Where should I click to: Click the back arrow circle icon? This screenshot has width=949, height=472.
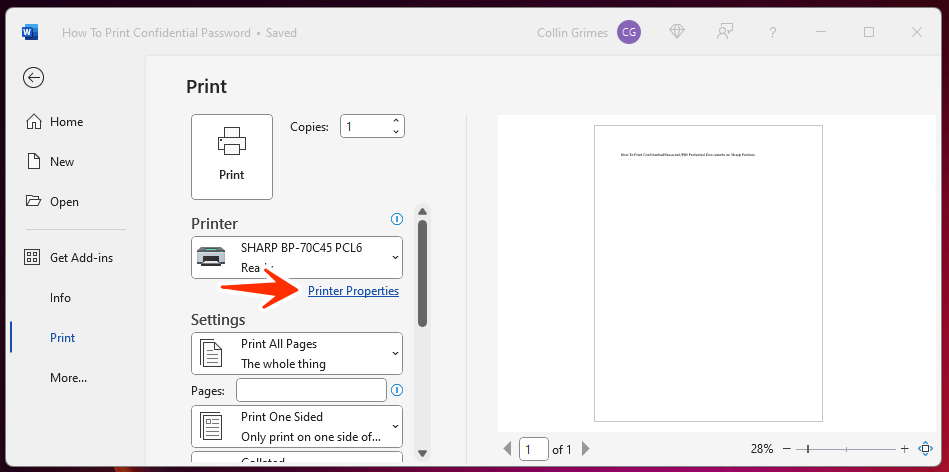tap(33, 77)
